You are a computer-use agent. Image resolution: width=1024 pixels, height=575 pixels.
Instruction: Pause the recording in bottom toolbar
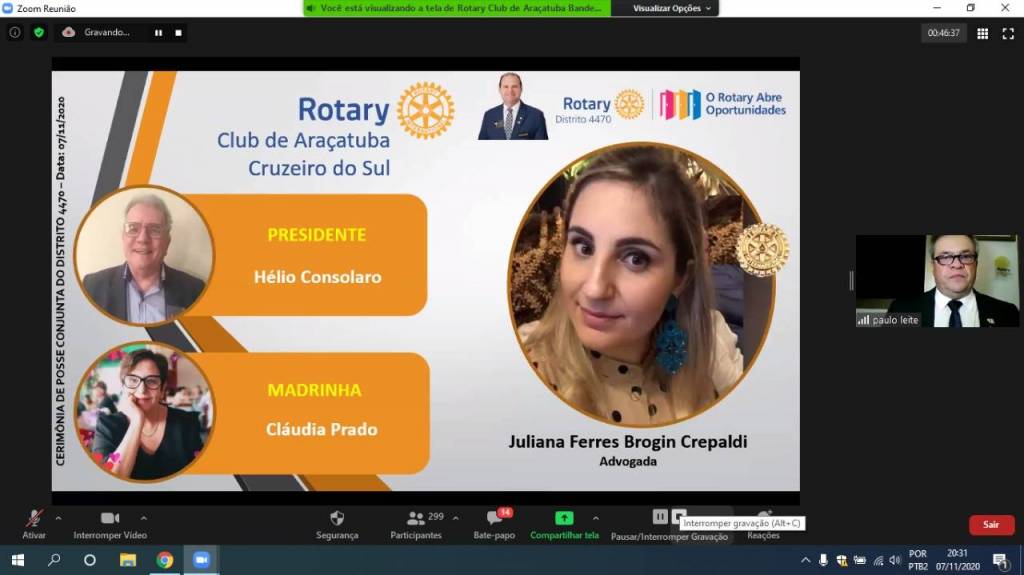click(x=659, y=516)
